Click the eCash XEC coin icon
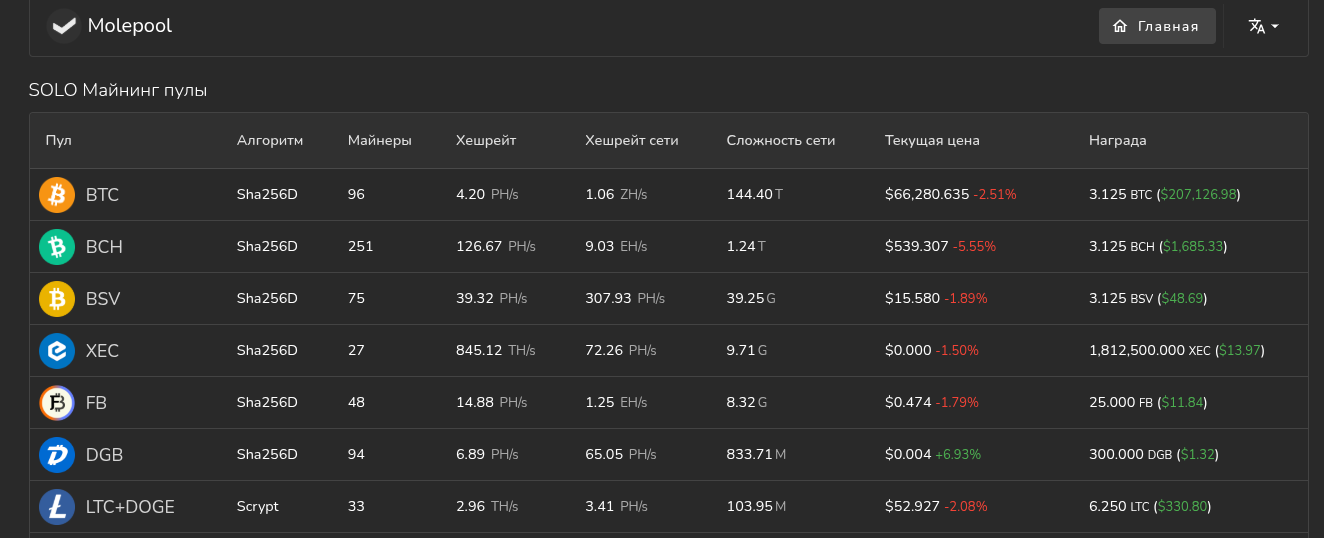Screen dimensions: 1324x538 point(57,351)
